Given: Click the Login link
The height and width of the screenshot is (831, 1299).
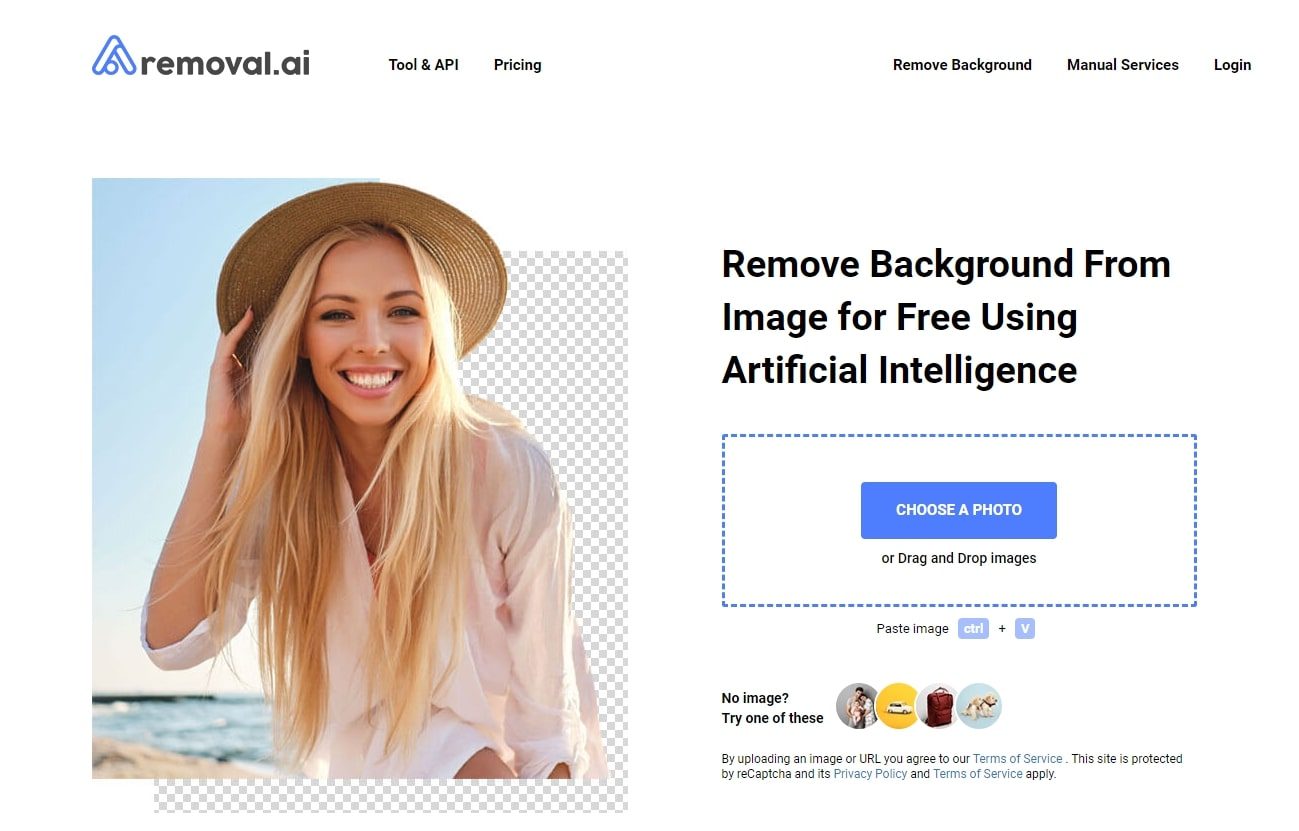Looking at the screenshot, I should pos(1232,65).
